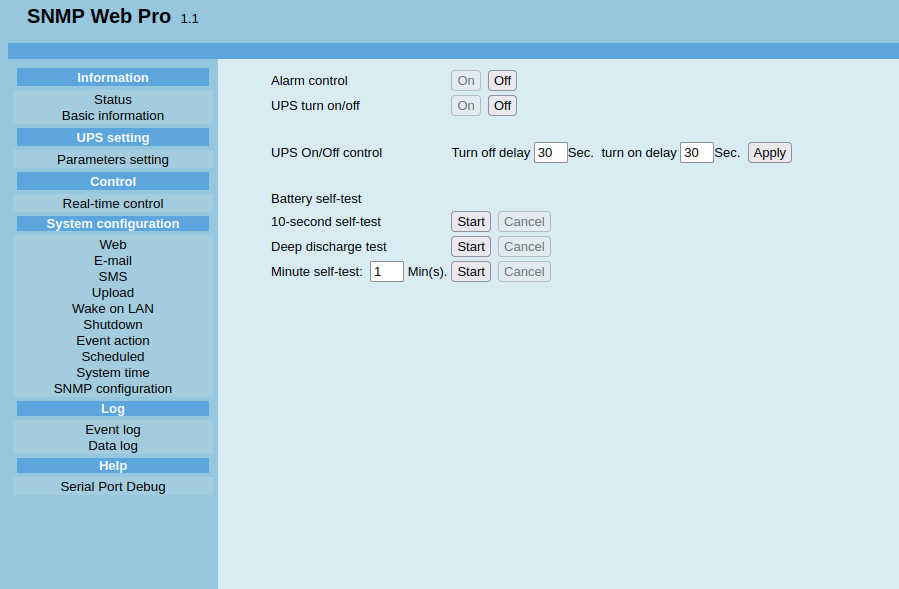This screenshot has width=899, height=589.
Task: Click Alarm control On button
Action: tap(466, 81)
